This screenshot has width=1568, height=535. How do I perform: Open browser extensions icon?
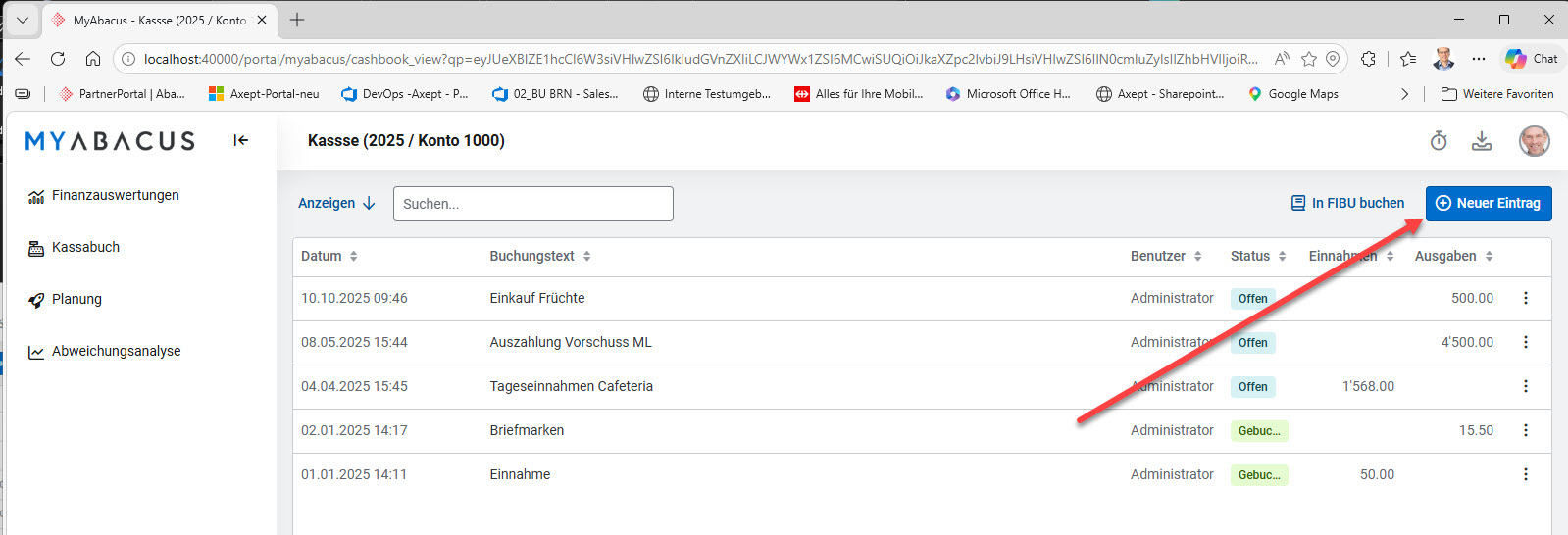(x=1368, y=59)
